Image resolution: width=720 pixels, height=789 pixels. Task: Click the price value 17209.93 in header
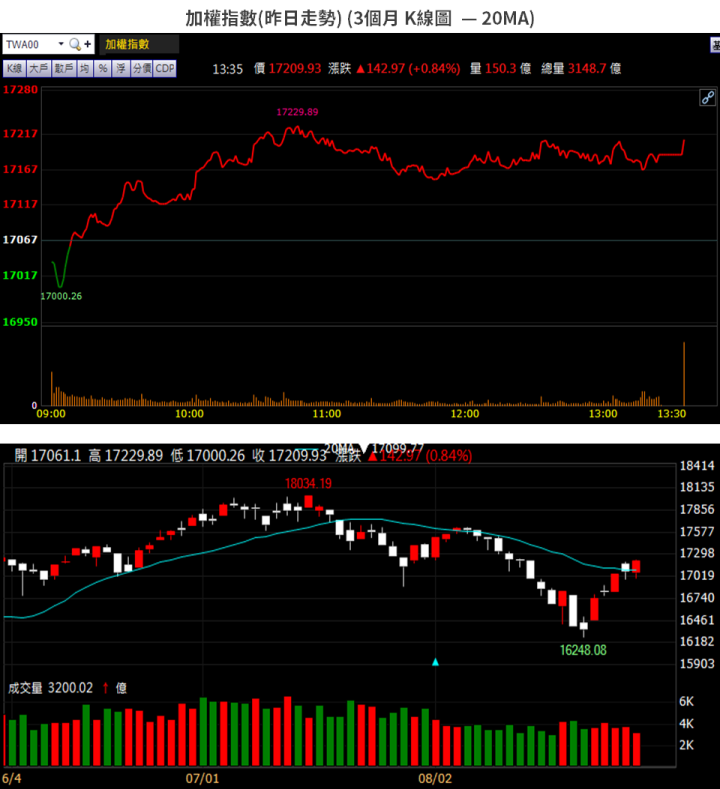coord(295,68)
